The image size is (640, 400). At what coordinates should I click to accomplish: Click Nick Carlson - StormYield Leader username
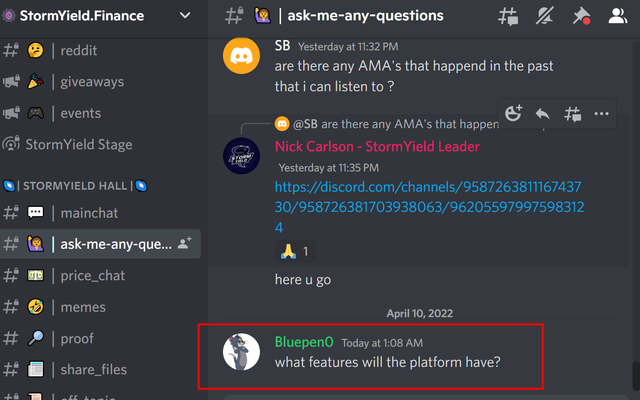click(x=377, y=147)
